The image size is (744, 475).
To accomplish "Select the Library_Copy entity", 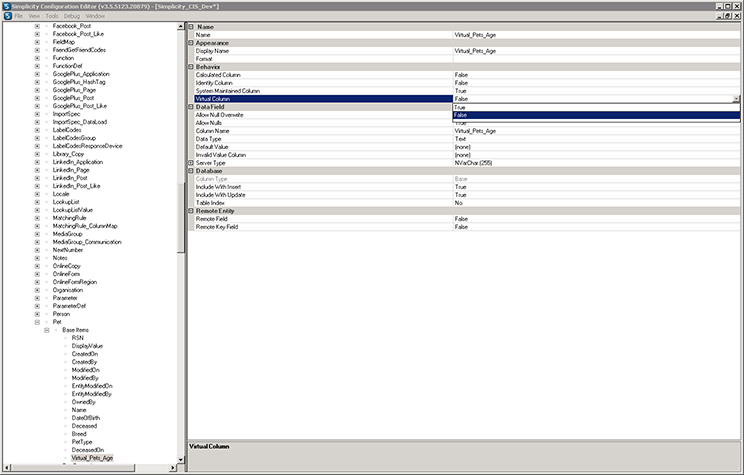I will [68, 154].
